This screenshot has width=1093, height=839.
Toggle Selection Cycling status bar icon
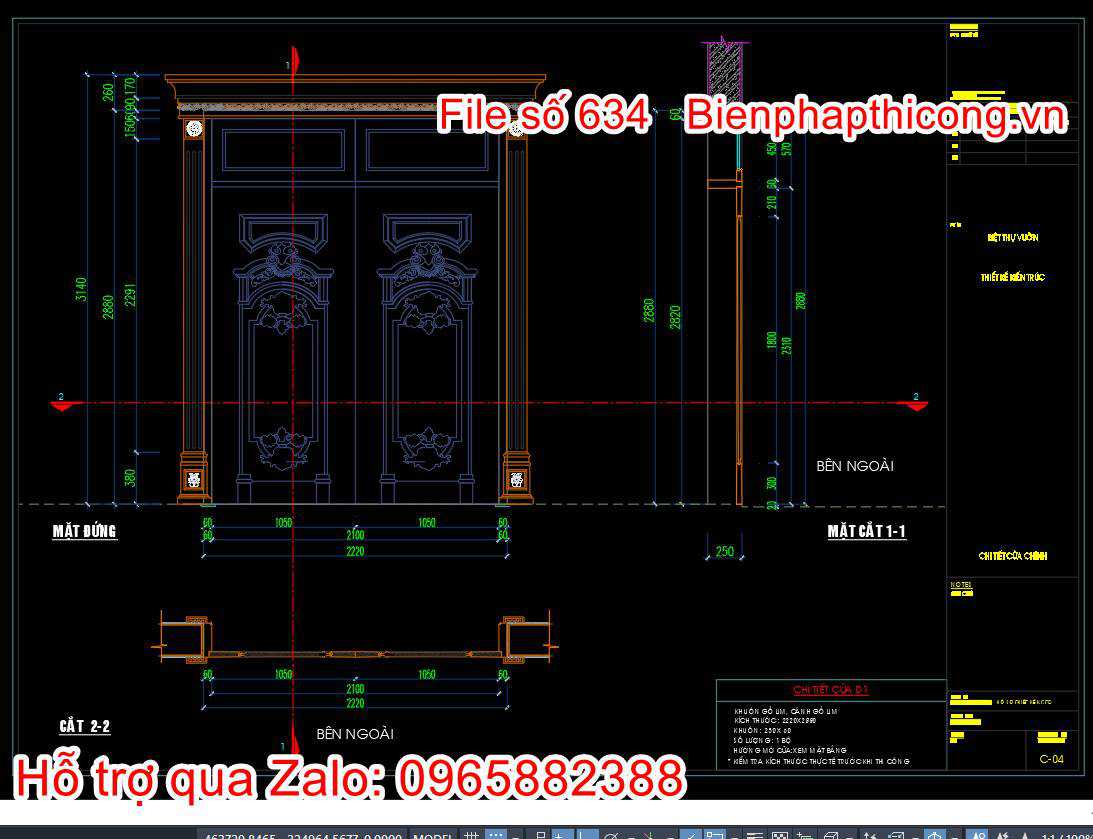(x=804, y=835)
